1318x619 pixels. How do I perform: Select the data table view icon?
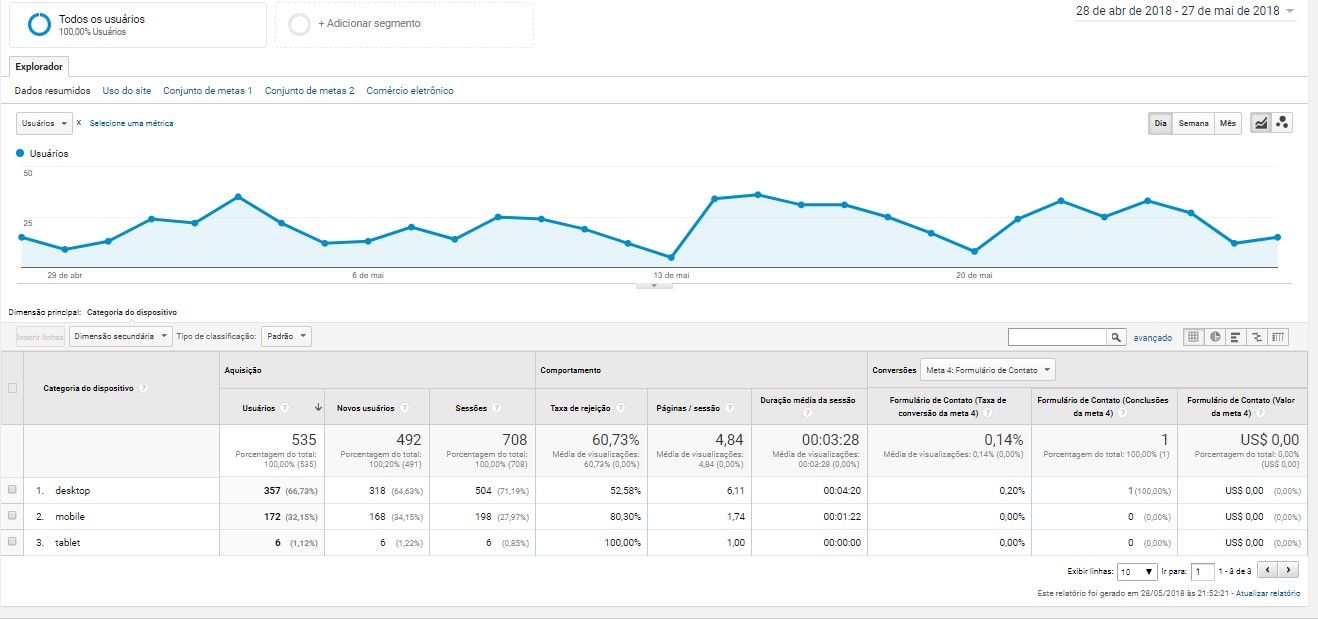point(1193,337)
